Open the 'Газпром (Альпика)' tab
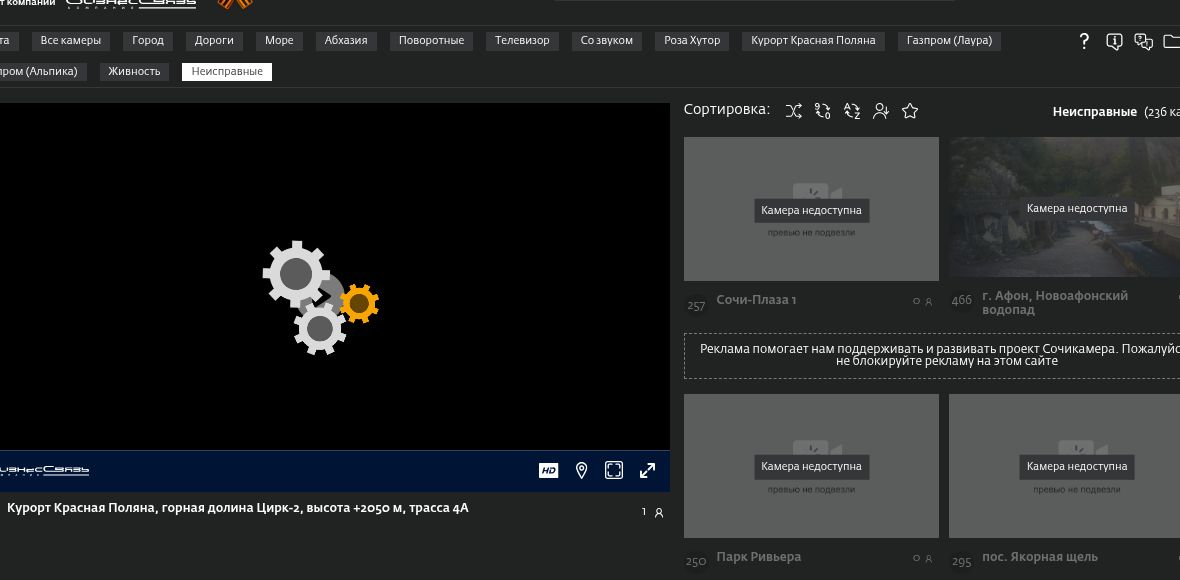The image size is (1180, 580). (42, 71)
